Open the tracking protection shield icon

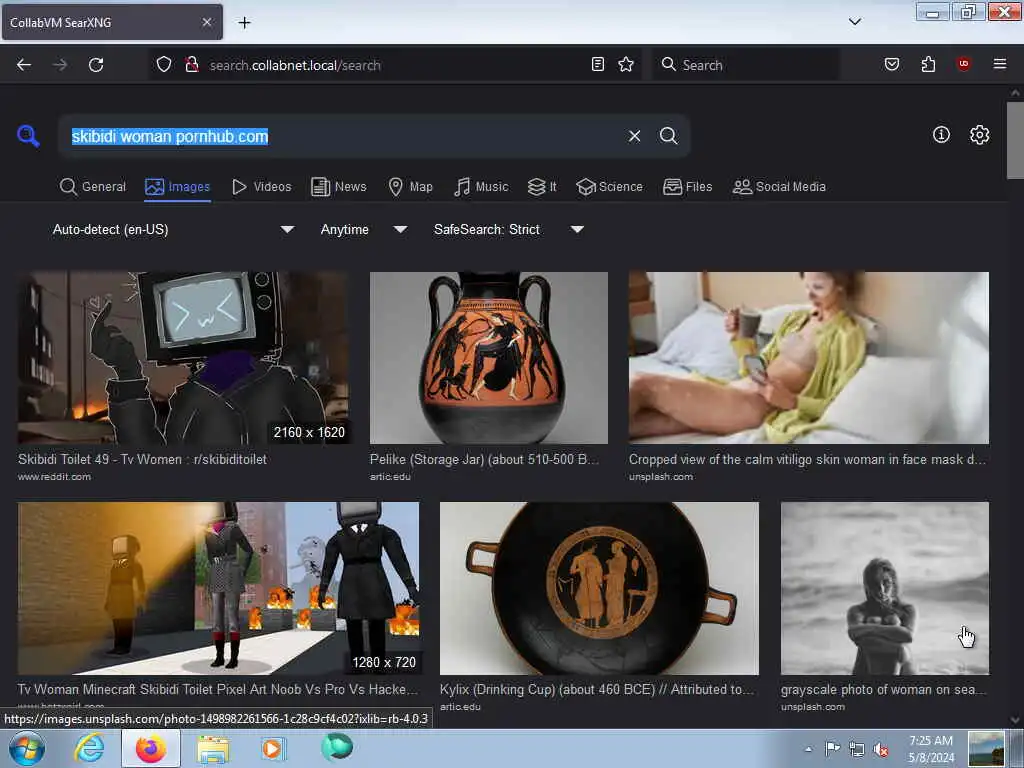(164, 64)
